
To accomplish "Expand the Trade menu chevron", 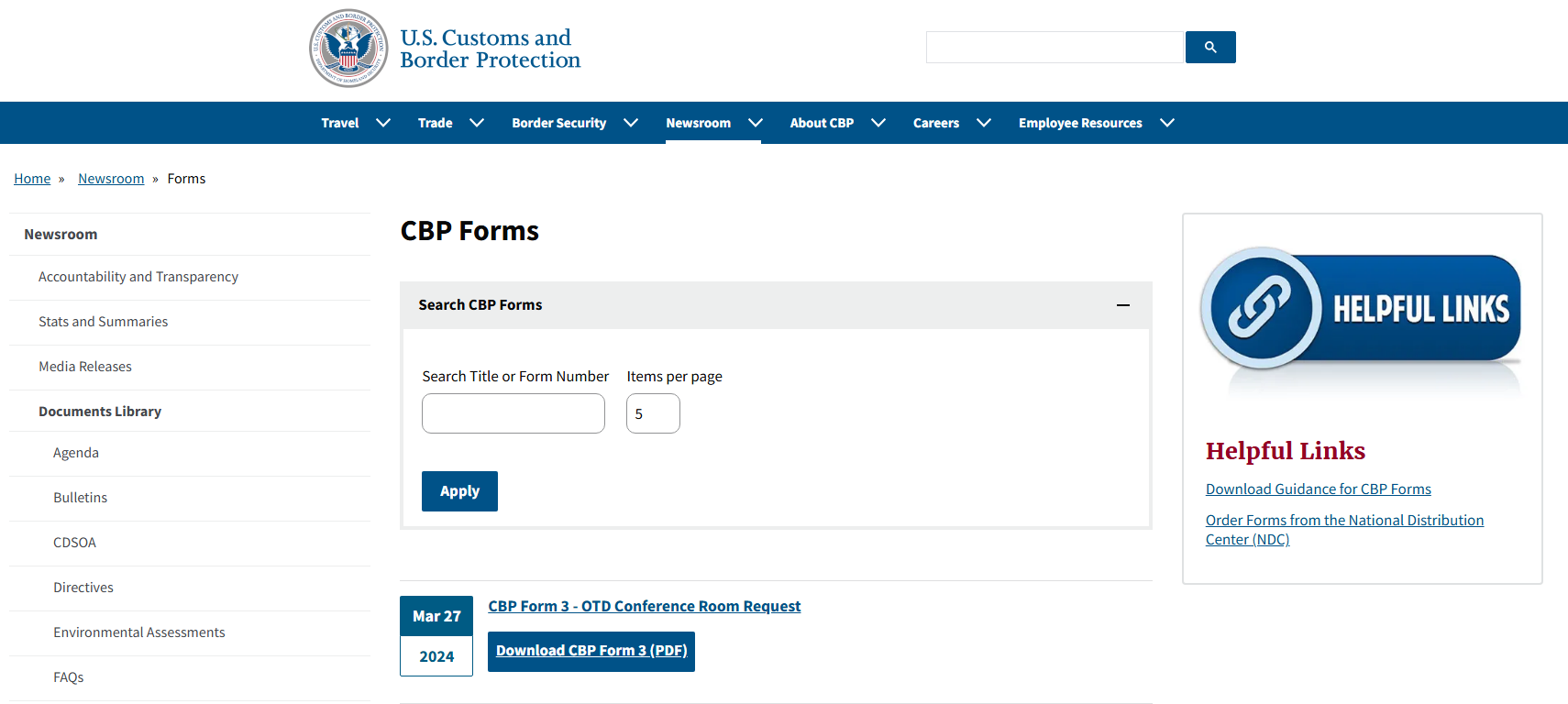I will pyautogui.click(x=477, y=123).
